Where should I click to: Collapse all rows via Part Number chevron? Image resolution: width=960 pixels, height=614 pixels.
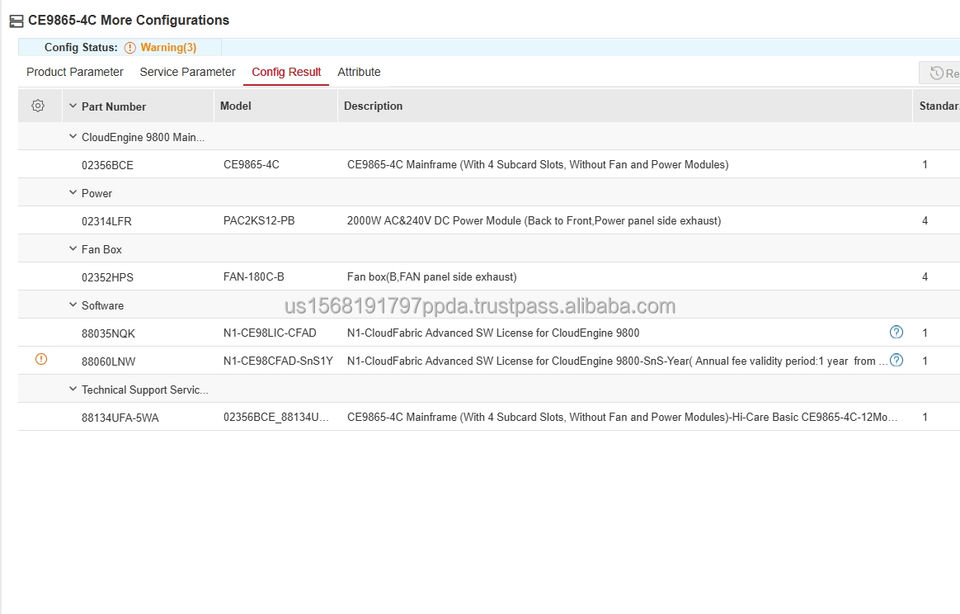tap(73, 106)
